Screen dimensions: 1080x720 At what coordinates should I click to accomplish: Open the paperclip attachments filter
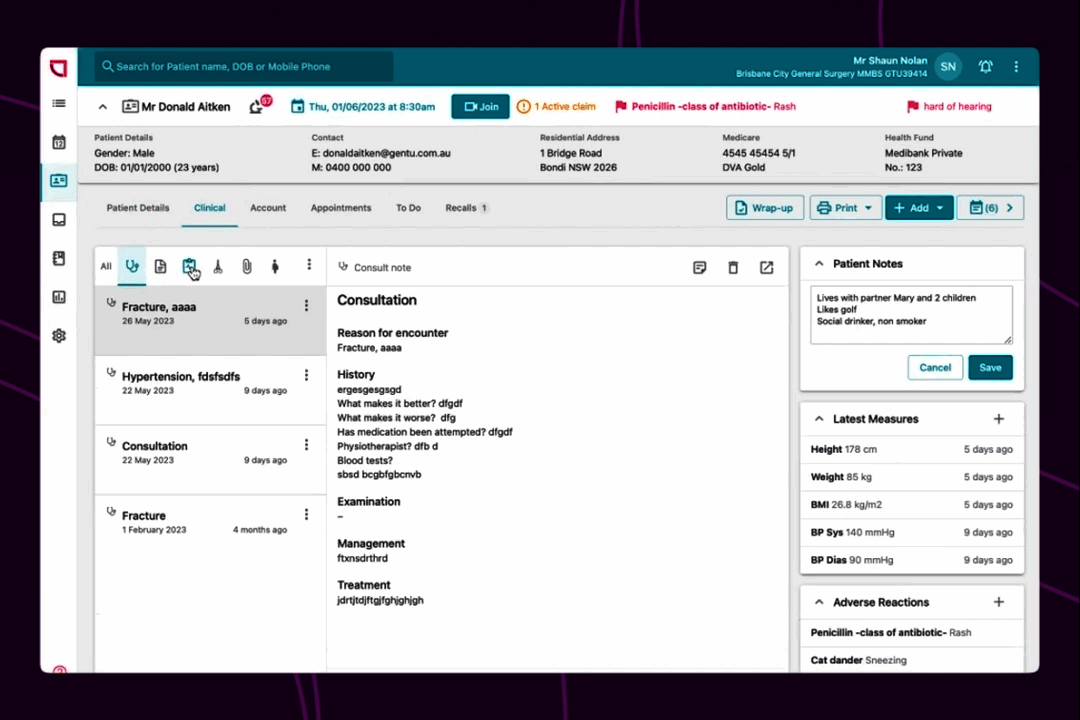(246, 266)
